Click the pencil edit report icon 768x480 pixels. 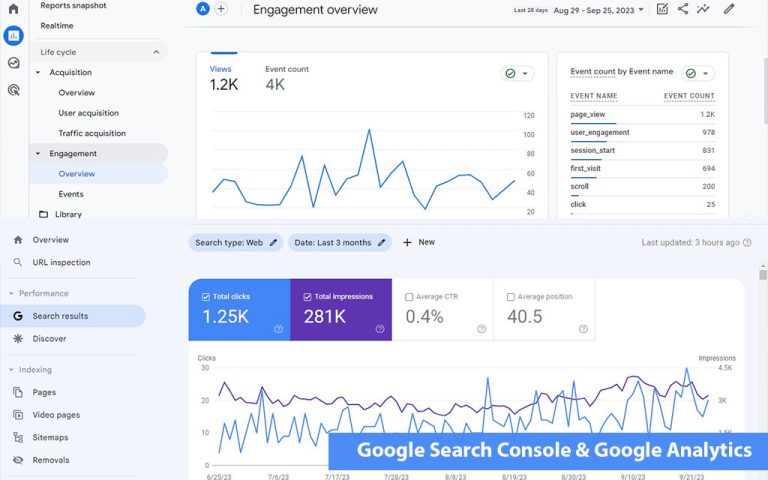coord(729,9)
